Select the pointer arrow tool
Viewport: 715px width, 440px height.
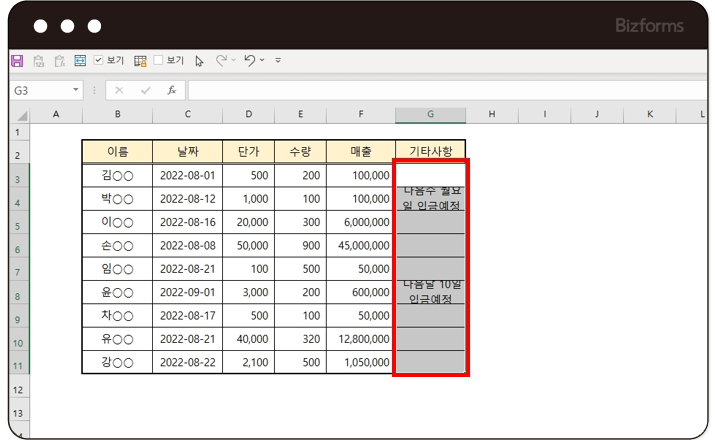[199, 61]
